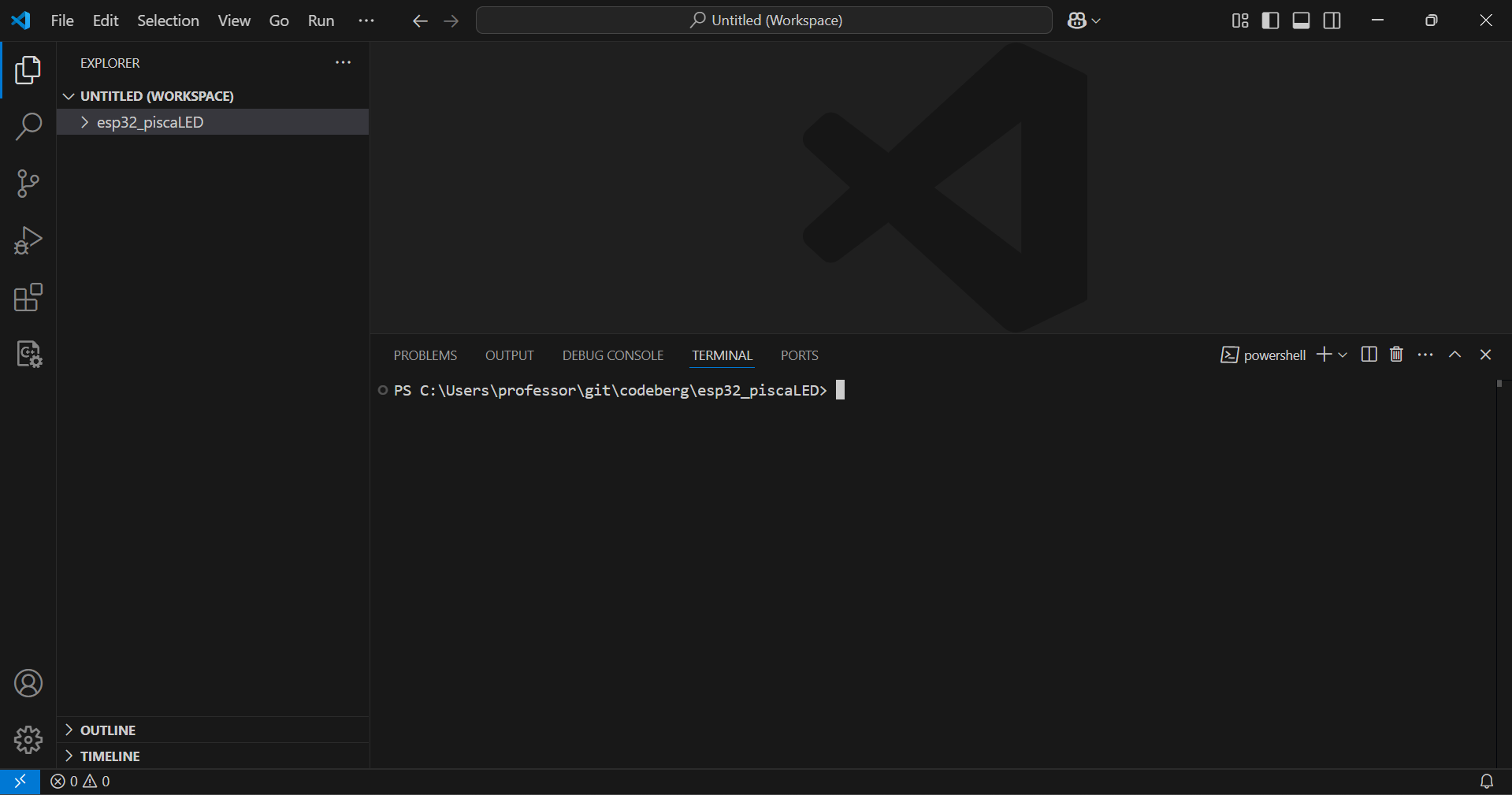The height and width of the screenshot is (795, 1512).
Task: Customize layout from title bar
Action: pos(1240,20)
